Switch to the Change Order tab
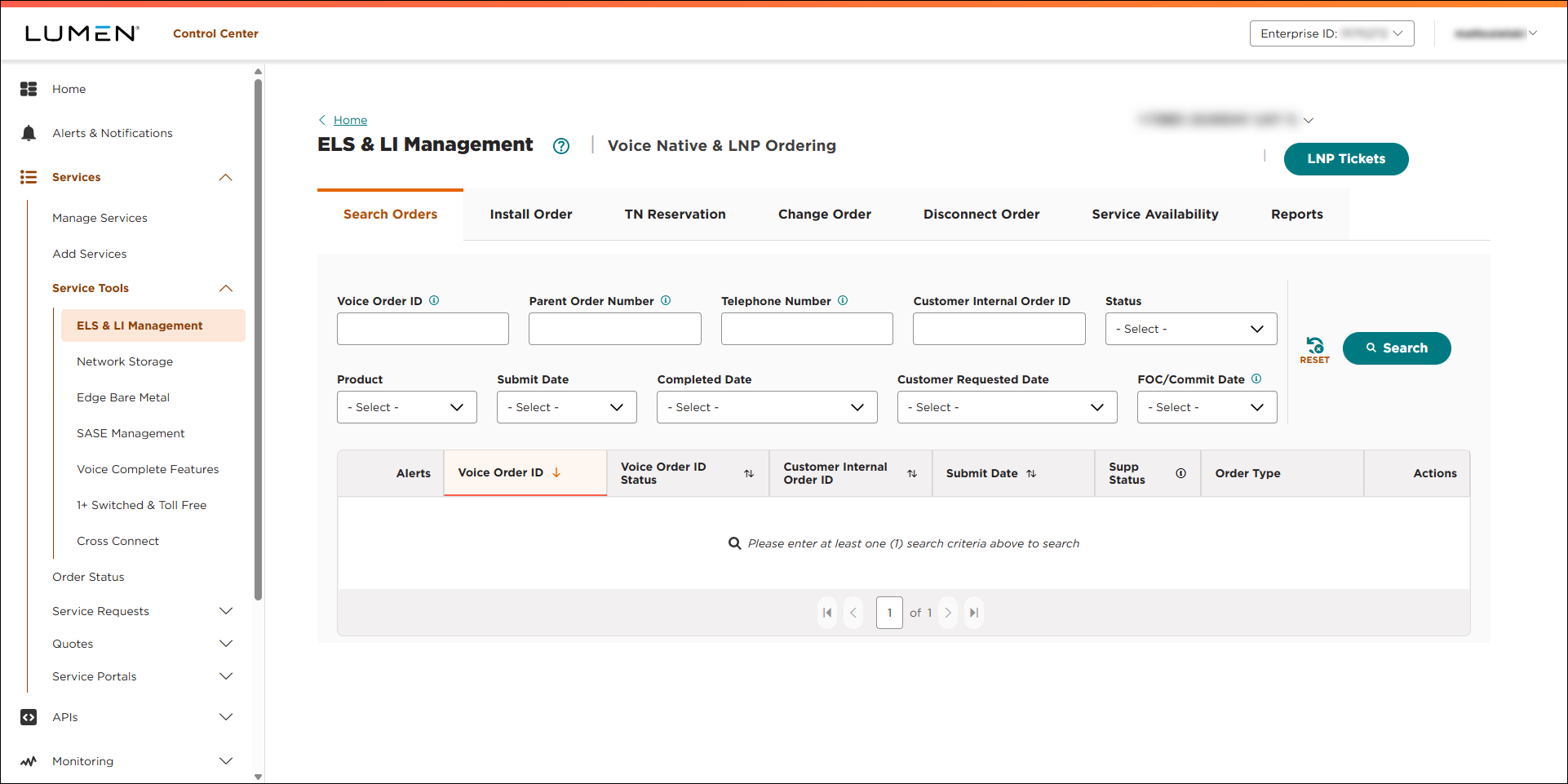1568x784 pixels. click(825, 215)
